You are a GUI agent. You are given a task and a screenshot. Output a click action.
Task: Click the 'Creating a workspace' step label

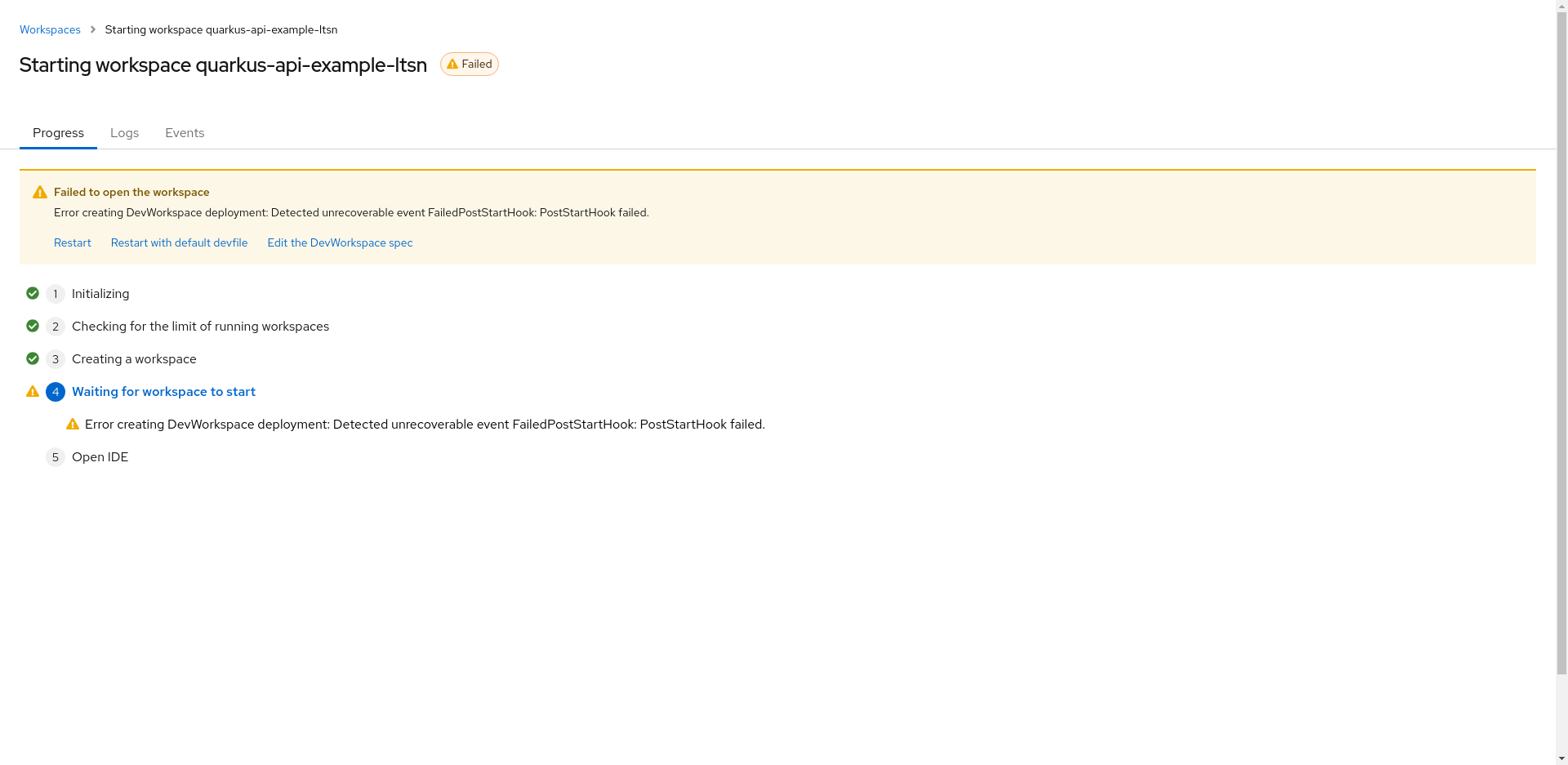(134, 359)
